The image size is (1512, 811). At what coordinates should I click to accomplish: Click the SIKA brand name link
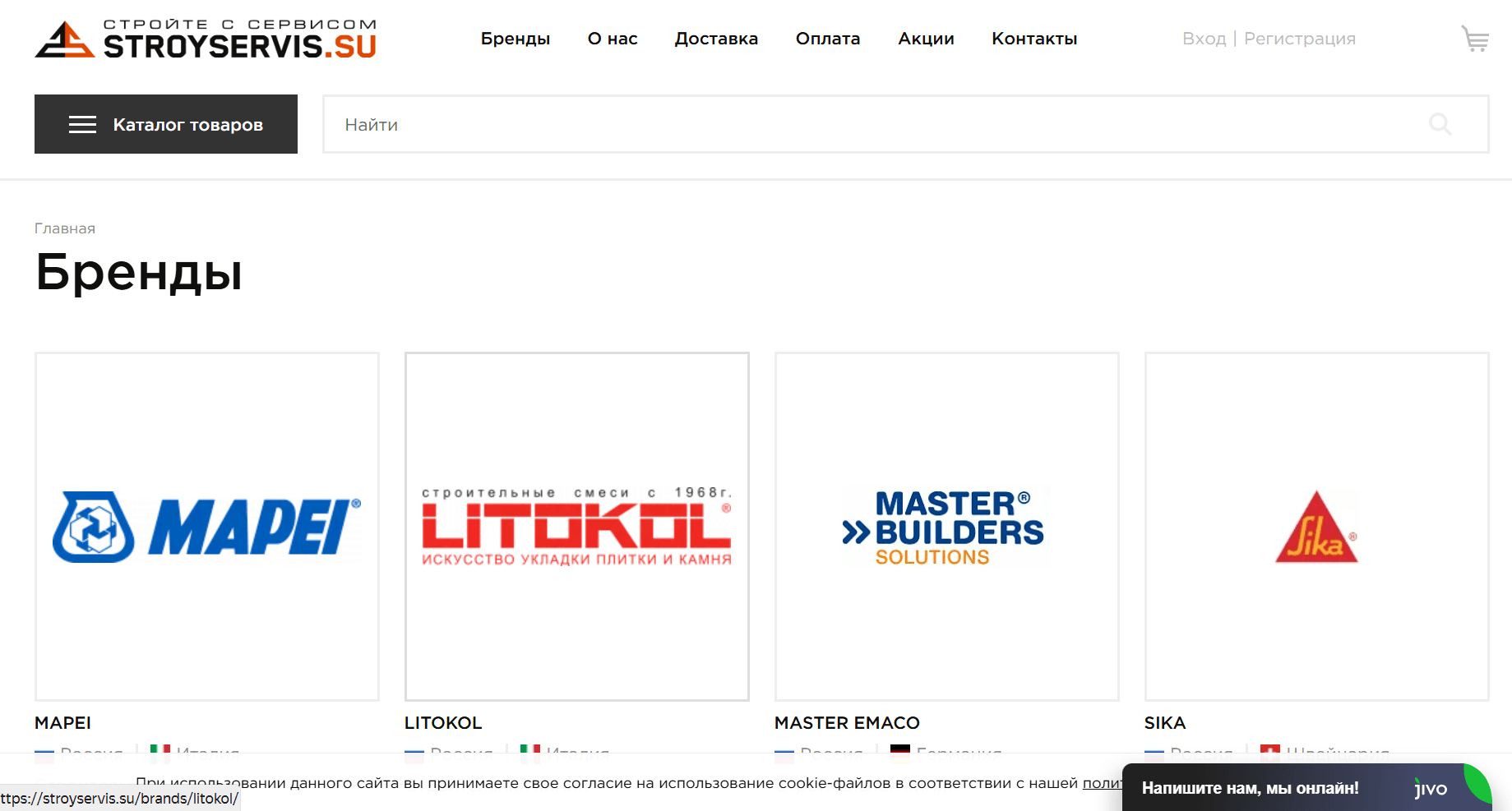point(1165,723)
